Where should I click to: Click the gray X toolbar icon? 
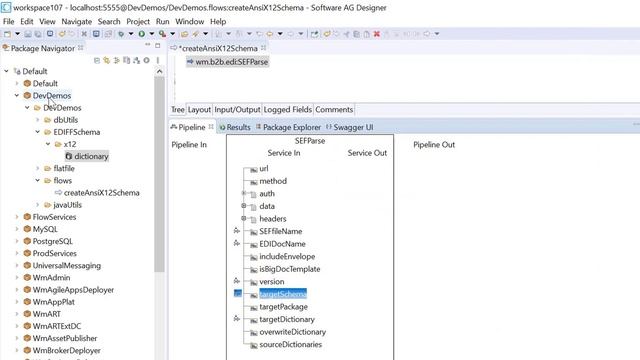84,34
